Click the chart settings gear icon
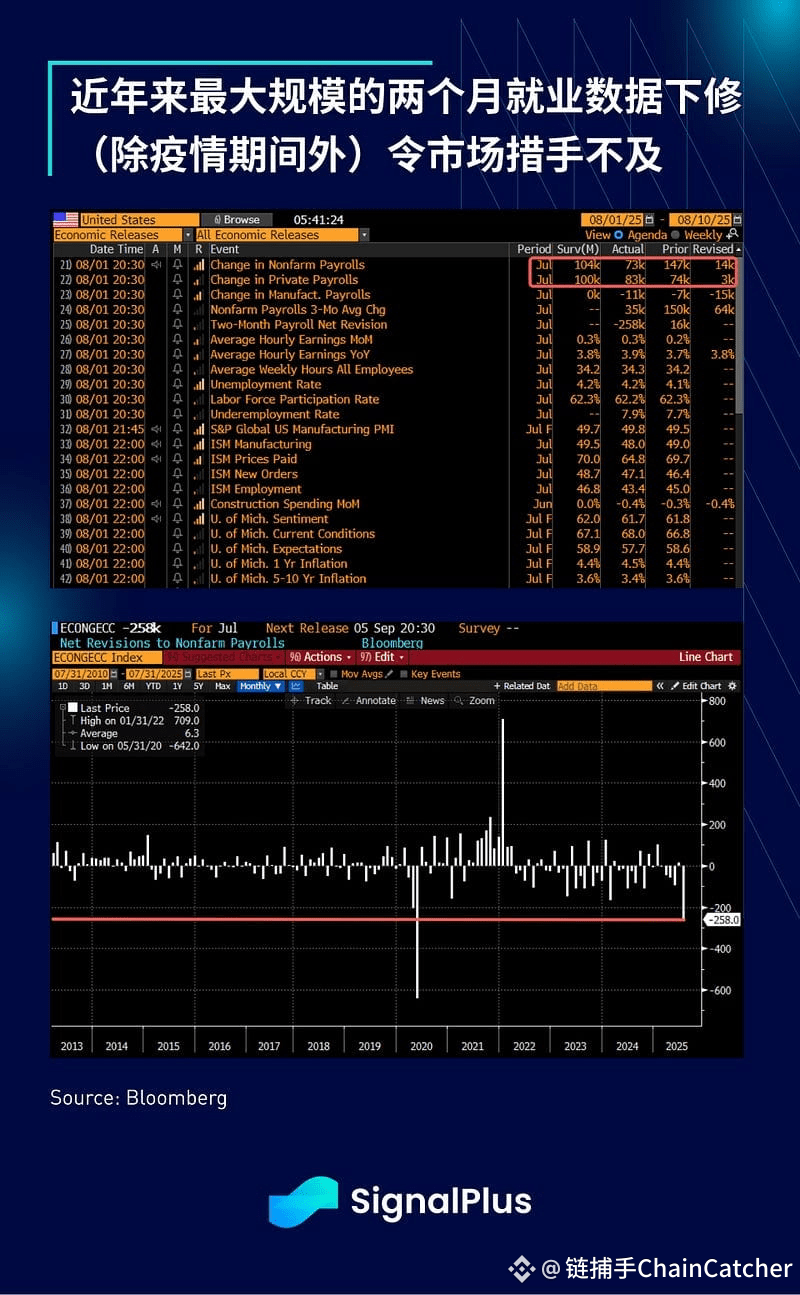The height and width of the screenshot is (1295, 800). click(x=732, y=686)
